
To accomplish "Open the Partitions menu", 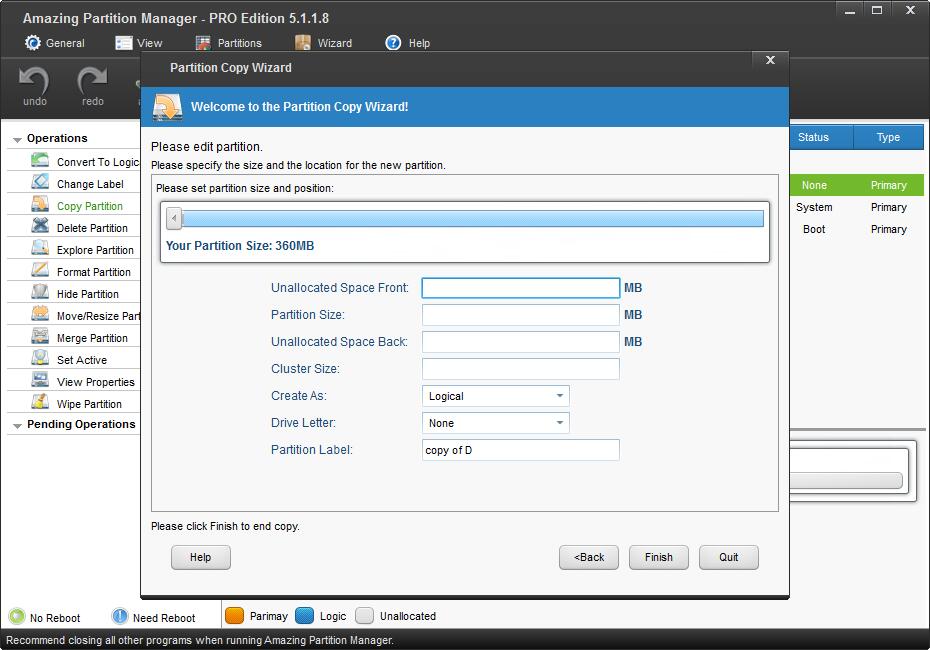I will point(228,43).
